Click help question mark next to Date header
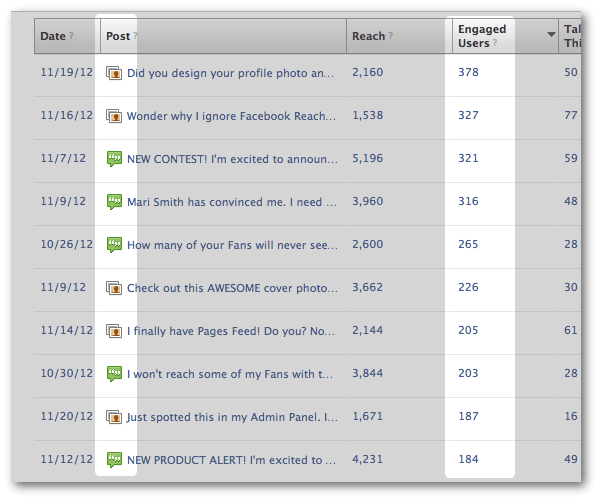 (x=71, y=36)
